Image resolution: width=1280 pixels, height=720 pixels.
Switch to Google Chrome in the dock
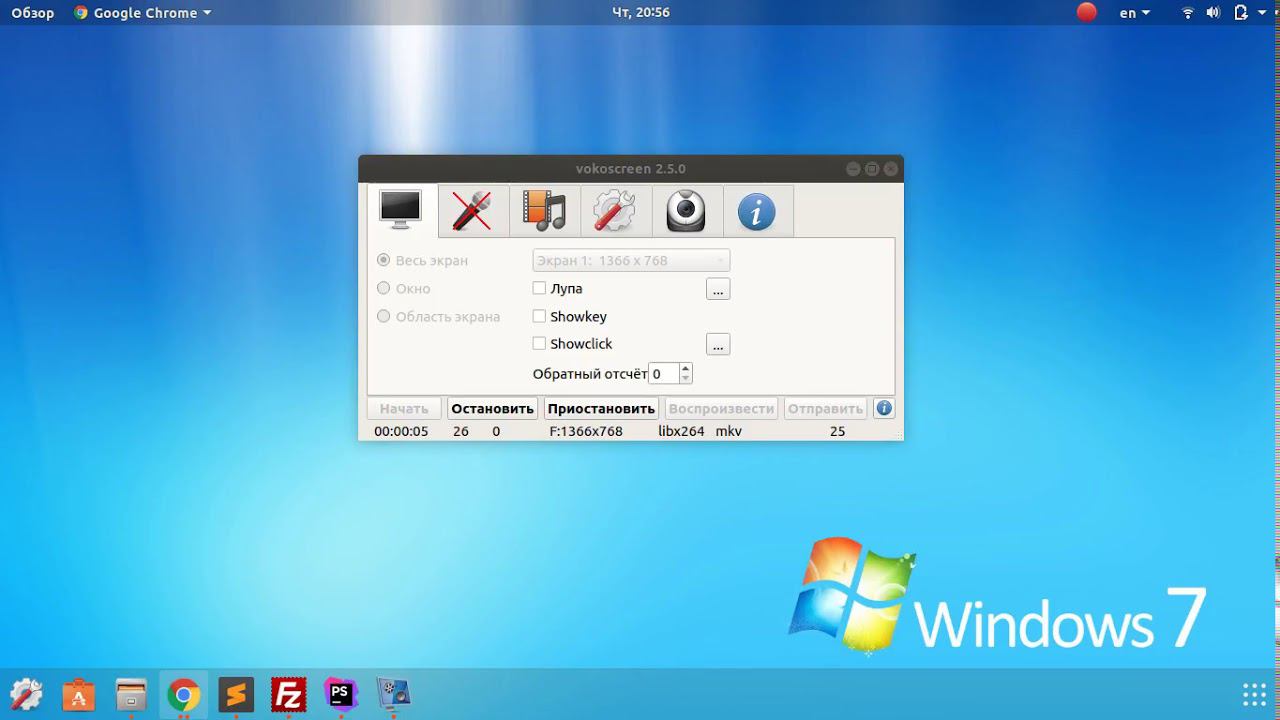click(183, 694)
